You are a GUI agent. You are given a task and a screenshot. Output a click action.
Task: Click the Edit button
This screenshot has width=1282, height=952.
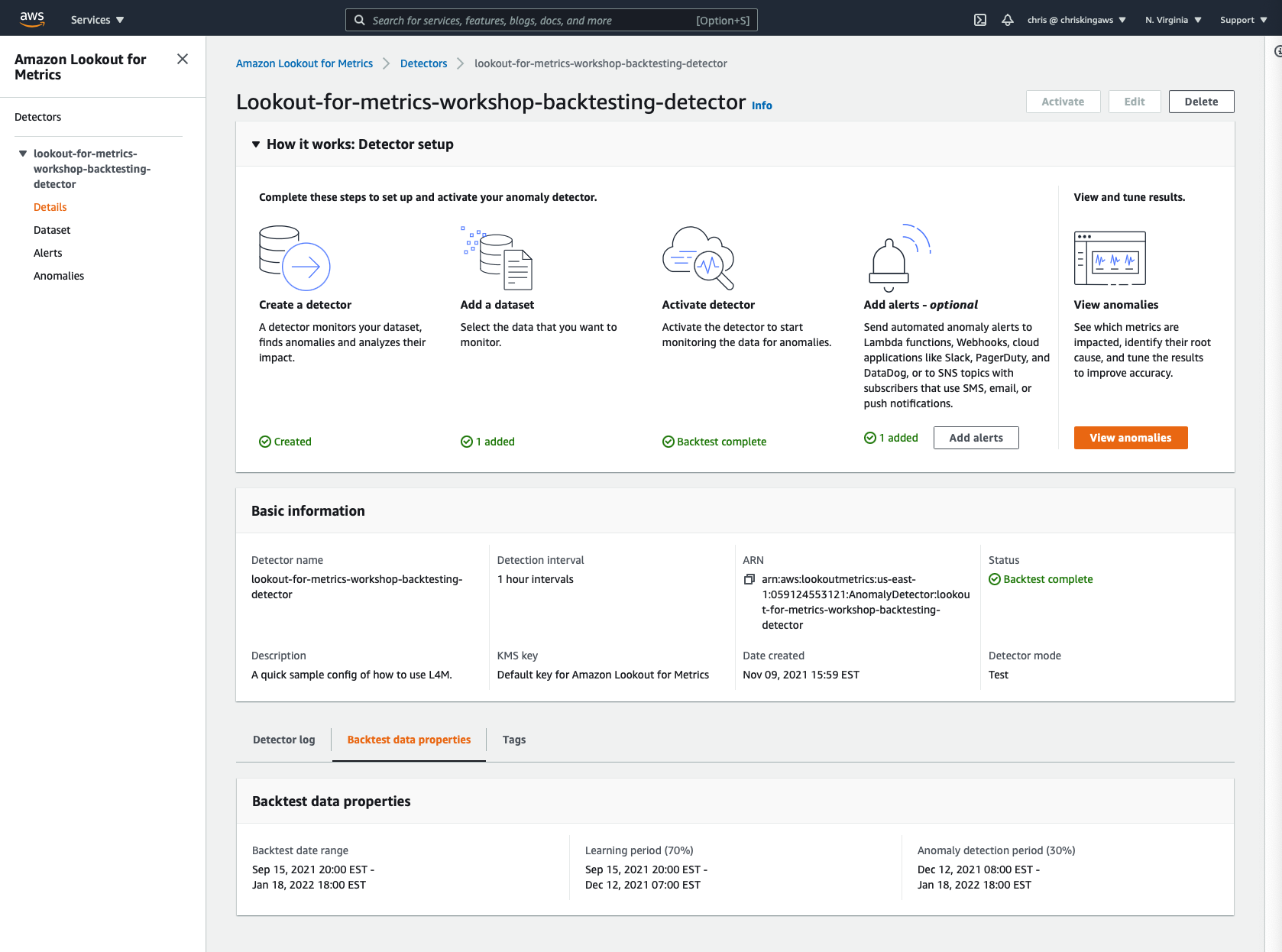point(1135,102)
